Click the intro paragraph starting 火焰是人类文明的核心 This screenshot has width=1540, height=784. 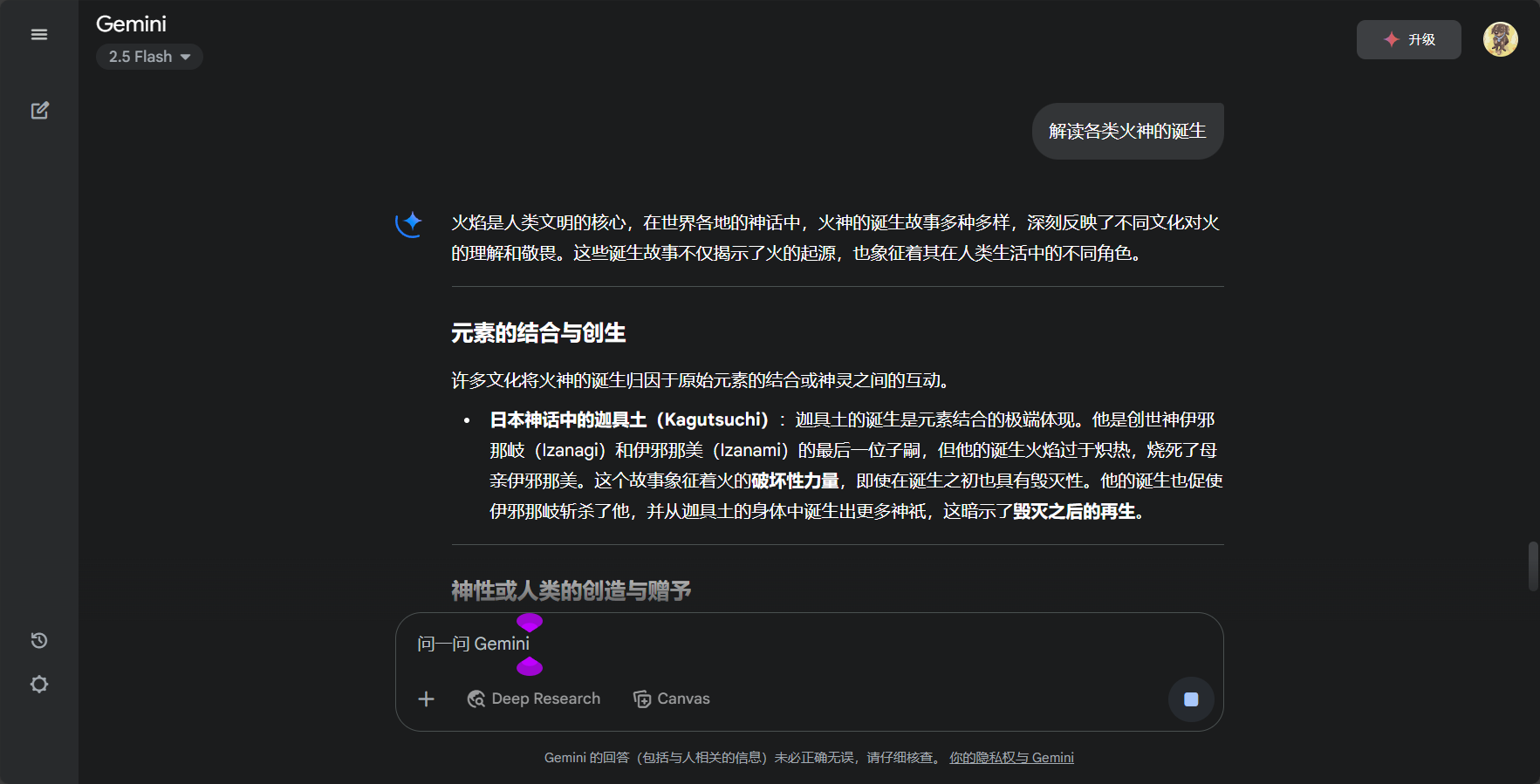coord(835,238)
